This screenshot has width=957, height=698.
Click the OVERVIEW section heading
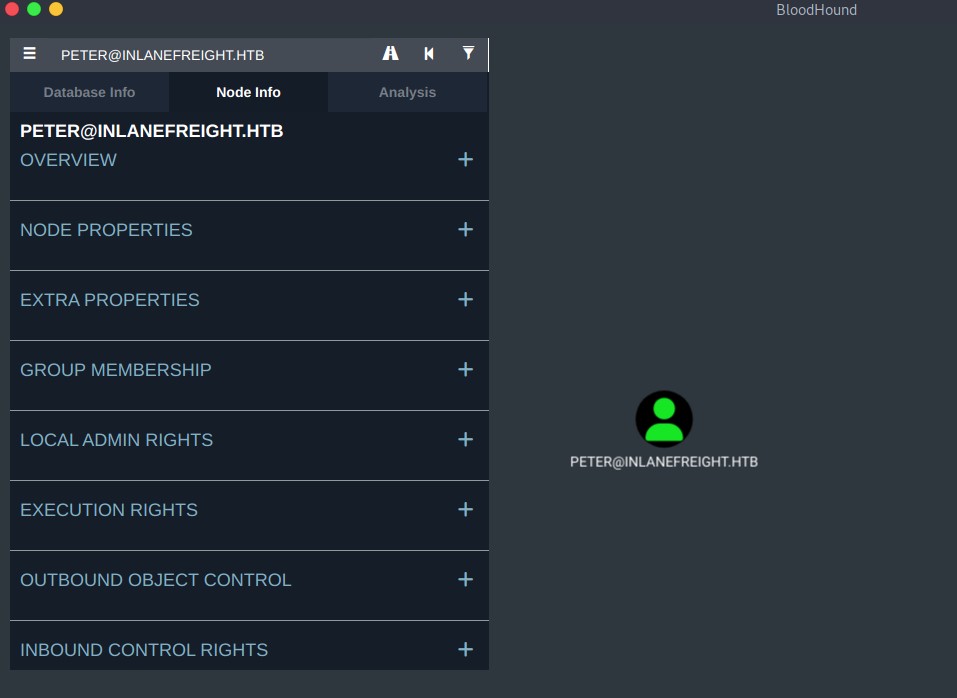click(68, 160)
